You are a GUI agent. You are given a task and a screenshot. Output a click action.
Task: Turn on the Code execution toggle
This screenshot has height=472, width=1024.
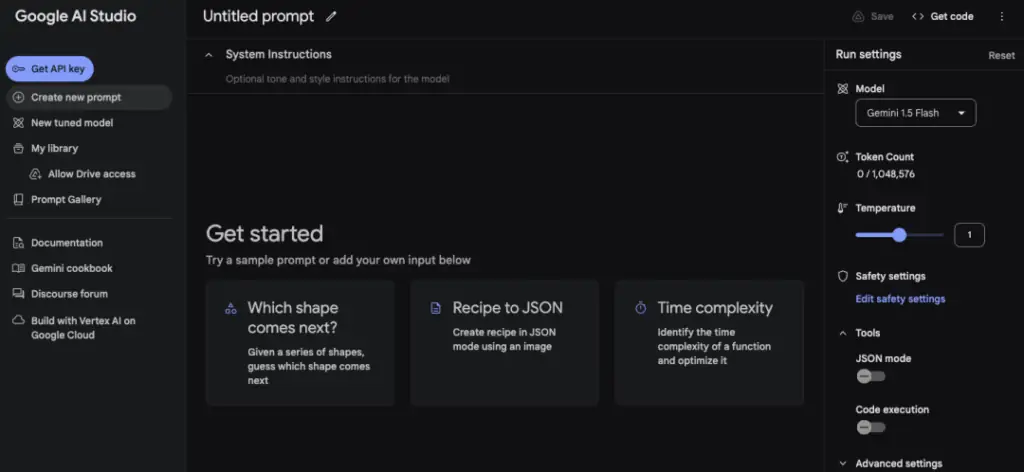pyautogui.click(x=870, y=427)
